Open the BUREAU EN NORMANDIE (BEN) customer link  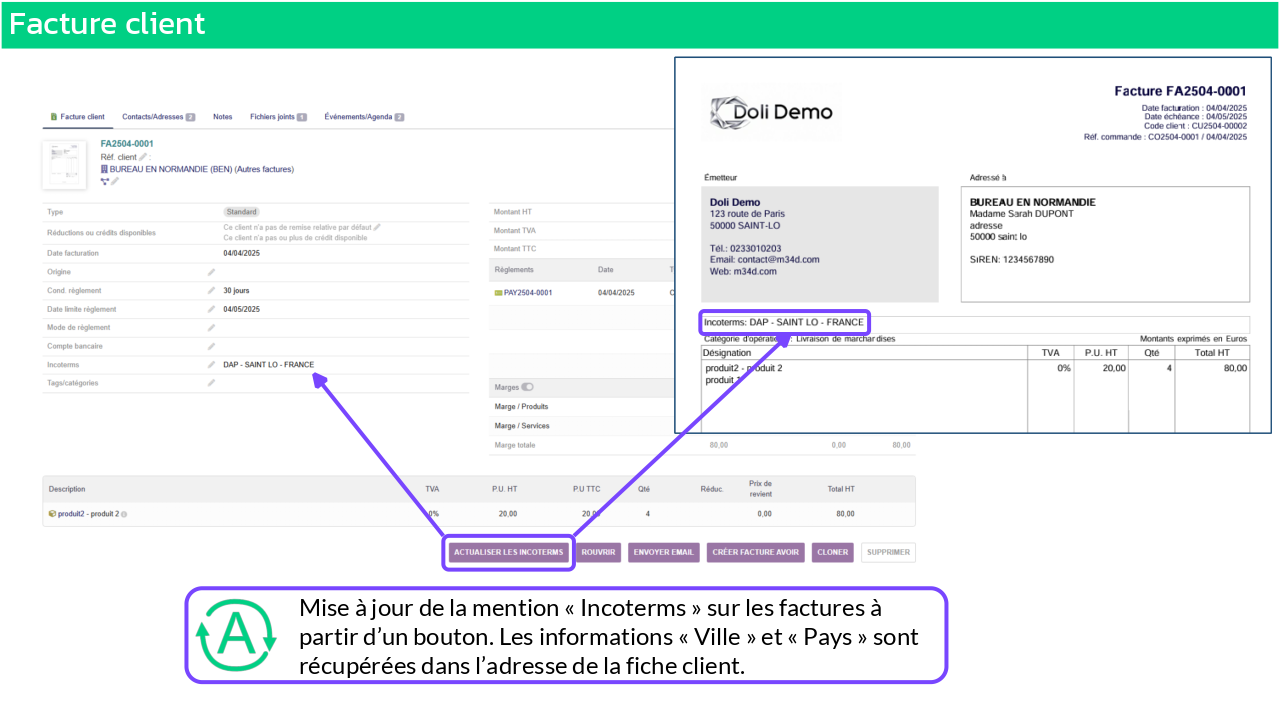171,170
